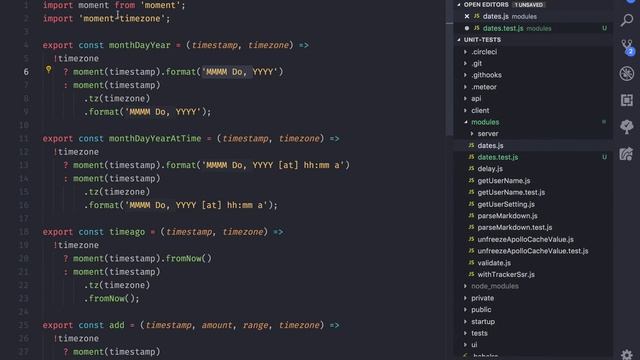The height and width of the screenshot is (360, 640).
Task: Collapse the modules folder
Action: (x=465, y=122)
